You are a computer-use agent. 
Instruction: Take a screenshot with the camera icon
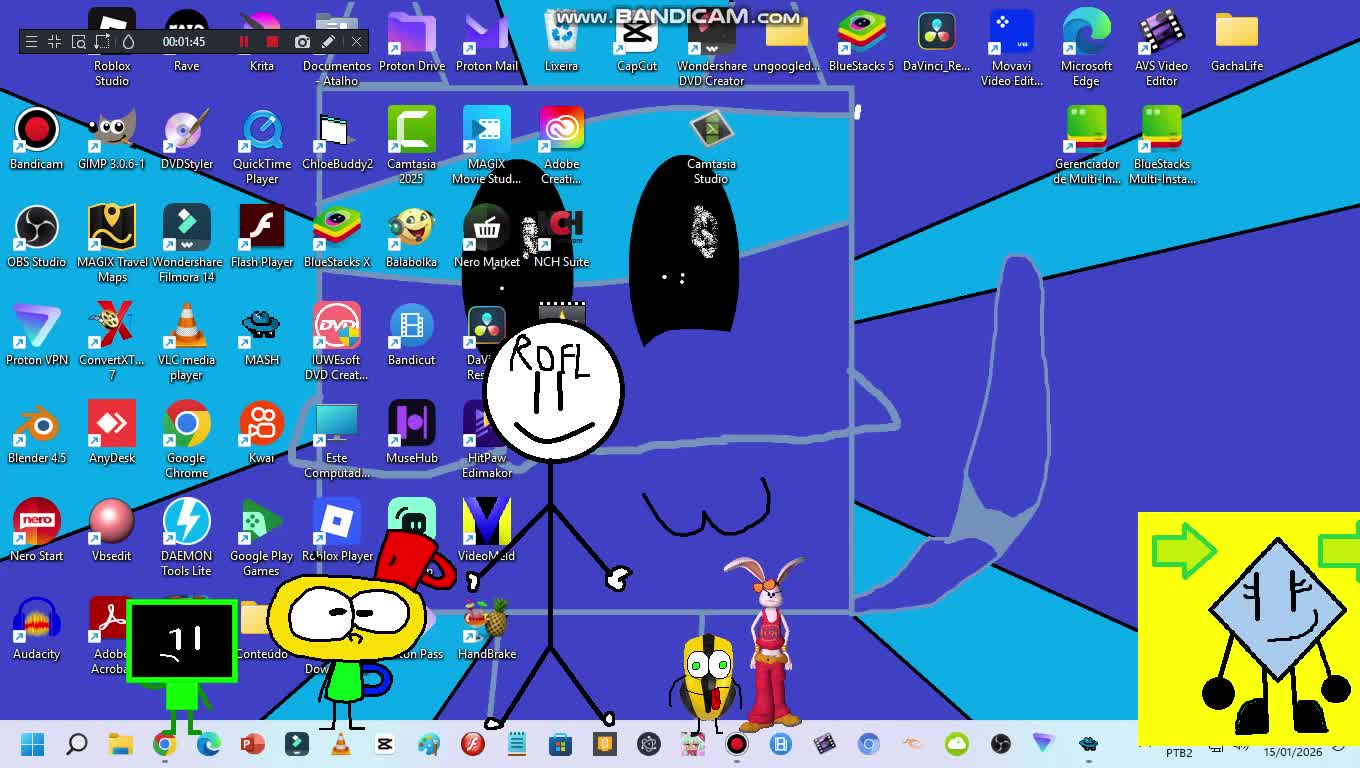pos(302,41)
